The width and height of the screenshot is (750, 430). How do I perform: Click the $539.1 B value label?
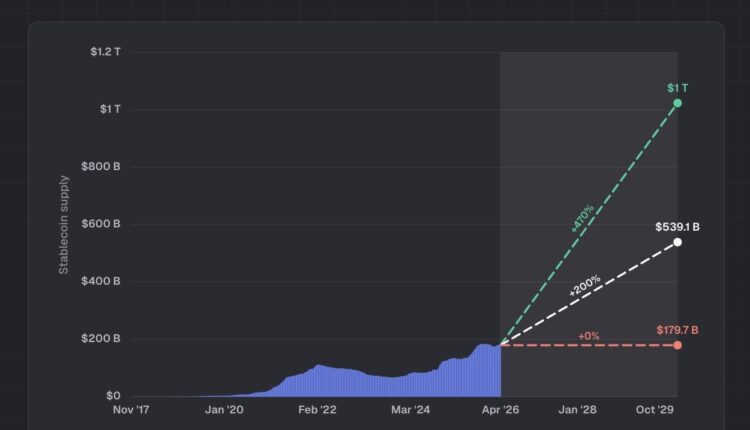pyautogui.click(x=677, y=227)
